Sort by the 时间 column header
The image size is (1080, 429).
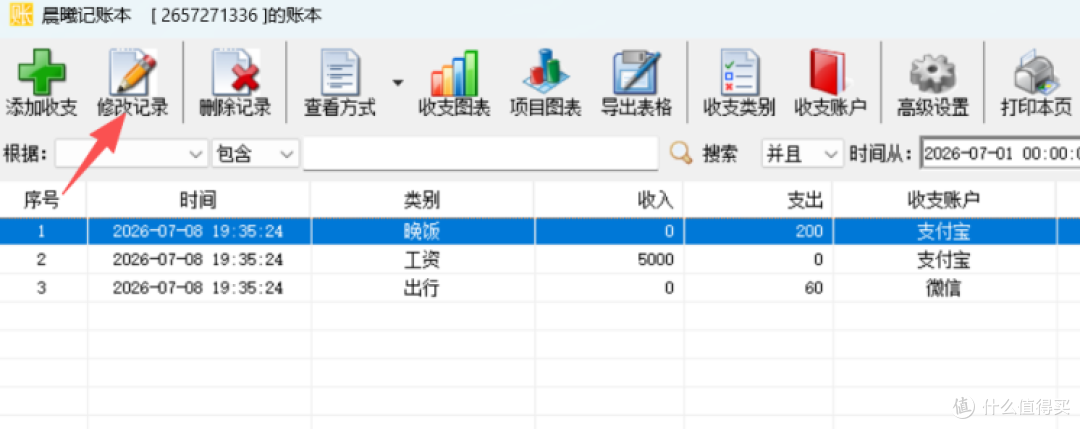pyautogui.click(x=198, y=200)
